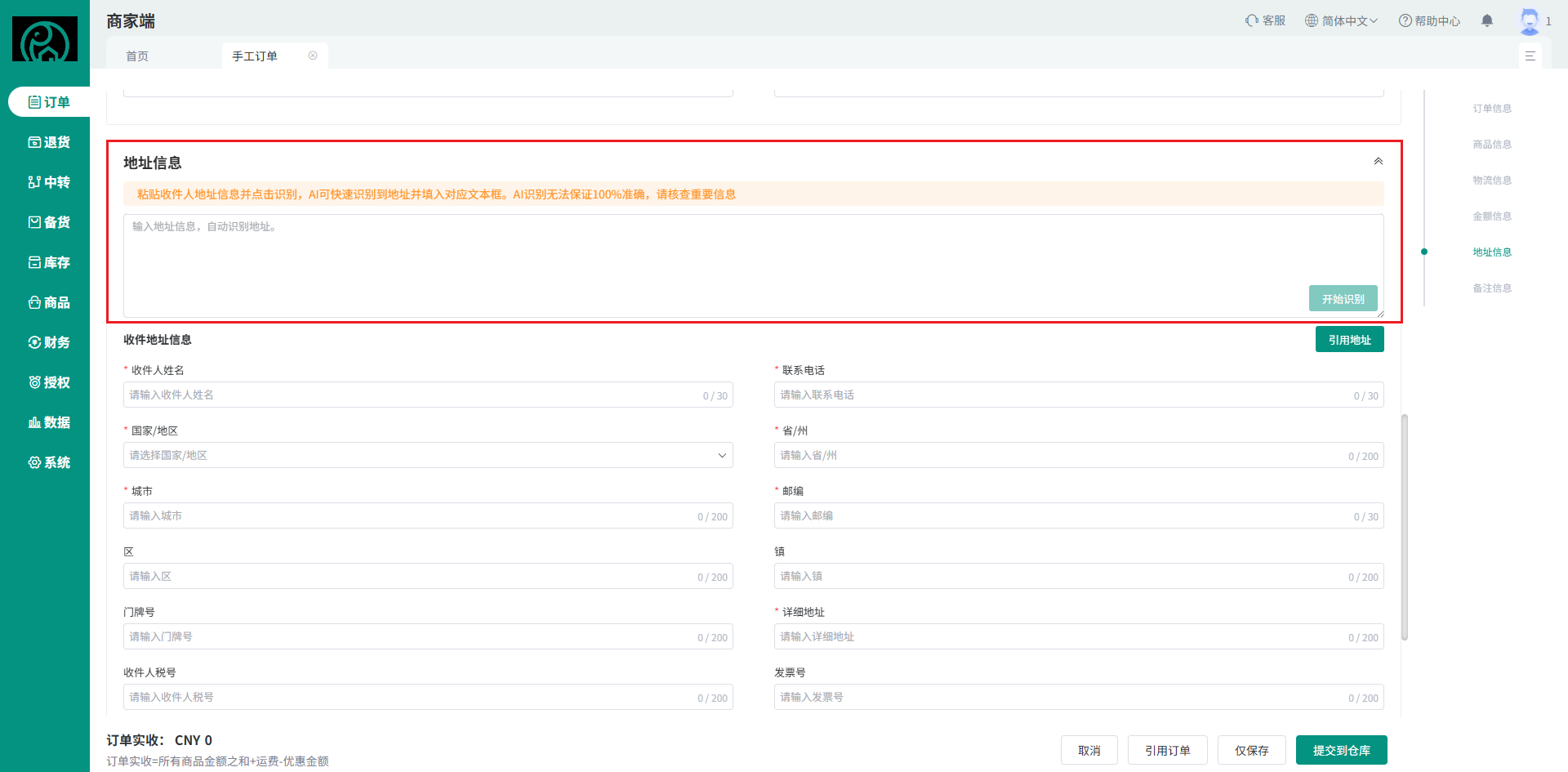Click the 引用订单 button
1568x772 pixels.
pyautogui.click(x=1168, y=750)
